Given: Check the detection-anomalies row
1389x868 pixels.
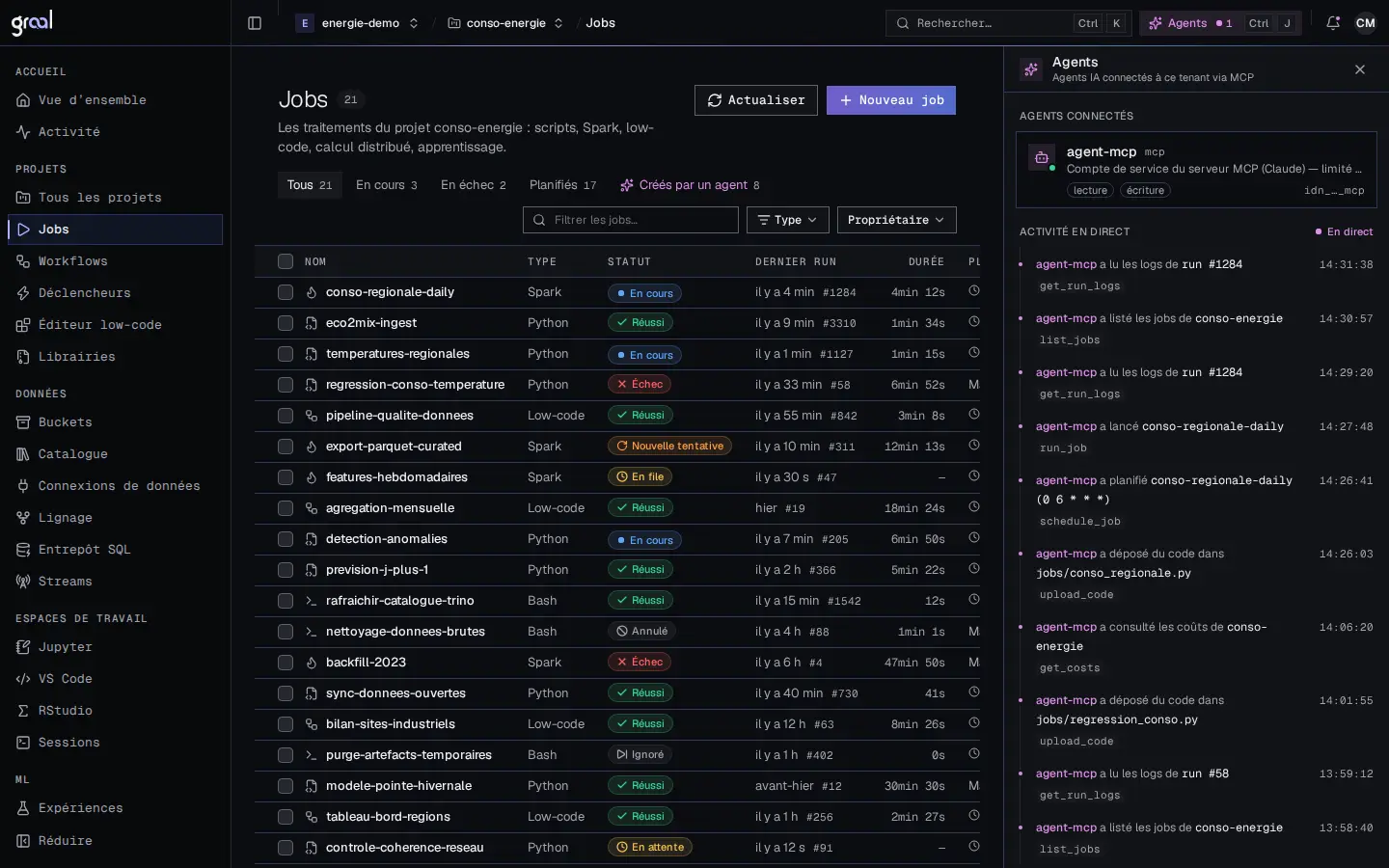Looking at the screenshot, I should pos(286,539).
